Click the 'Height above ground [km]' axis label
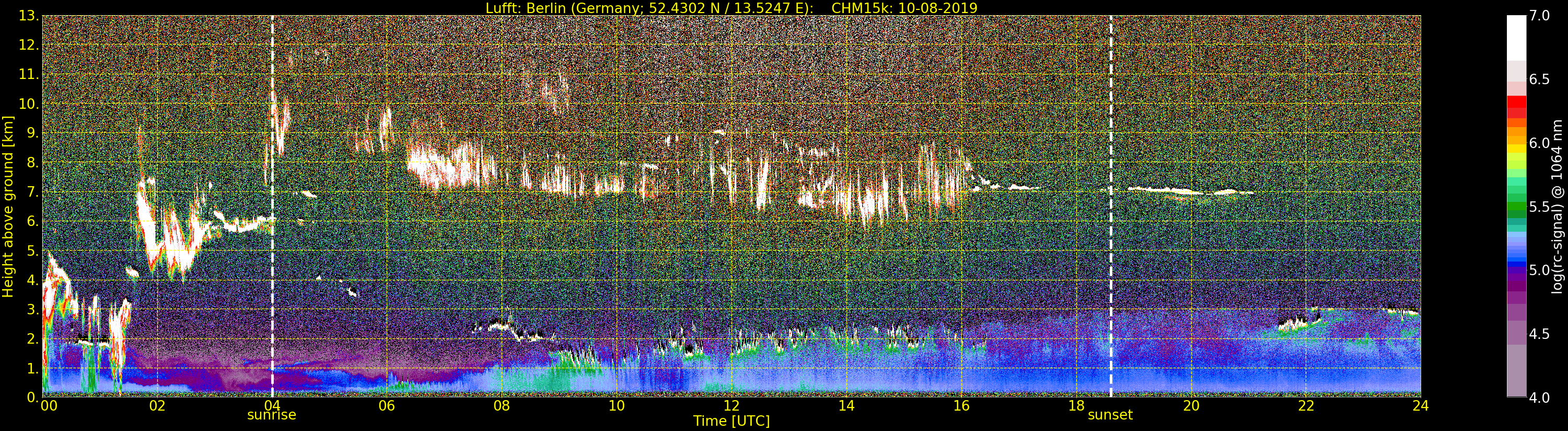The height and width of the screenshot is (431, 1568). pyautogui.click(x=8, y=206)
